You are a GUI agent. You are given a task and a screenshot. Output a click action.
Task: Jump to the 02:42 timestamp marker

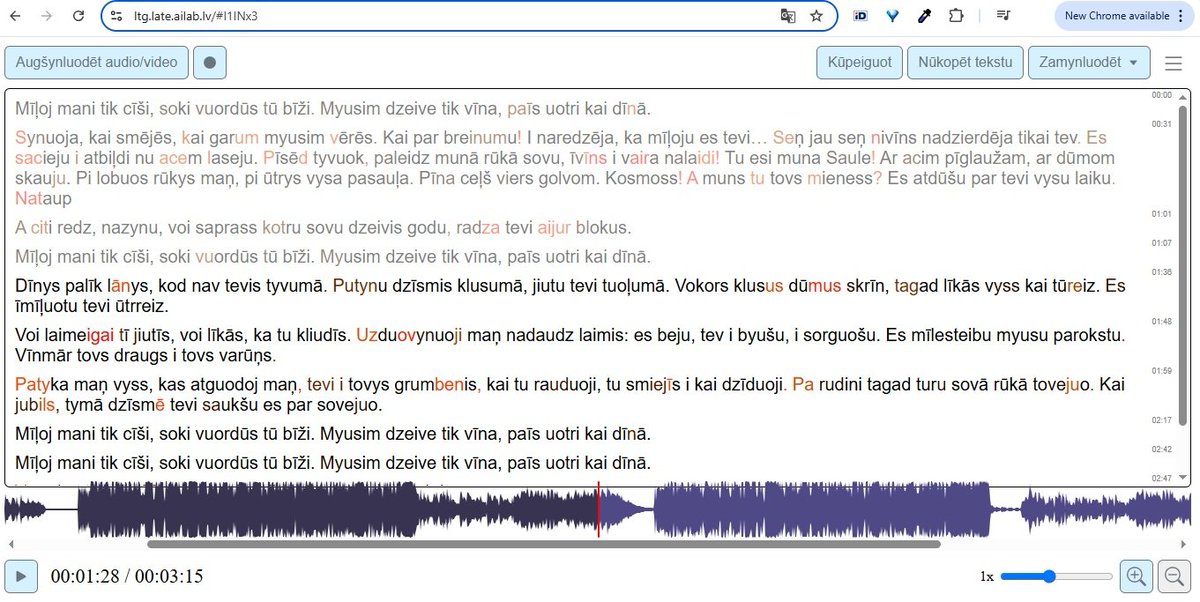(x=1162, y=449)
